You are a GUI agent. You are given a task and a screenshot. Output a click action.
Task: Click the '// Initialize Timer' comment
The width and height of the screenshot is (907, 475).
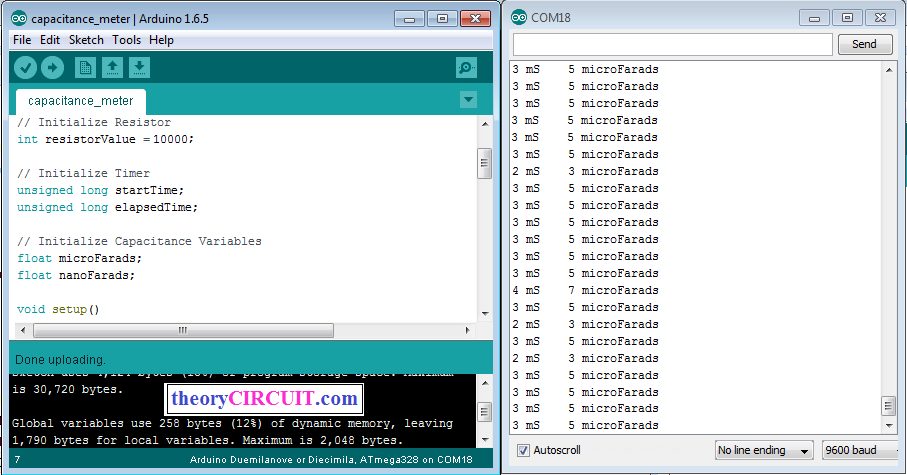(x=83, y=174)
